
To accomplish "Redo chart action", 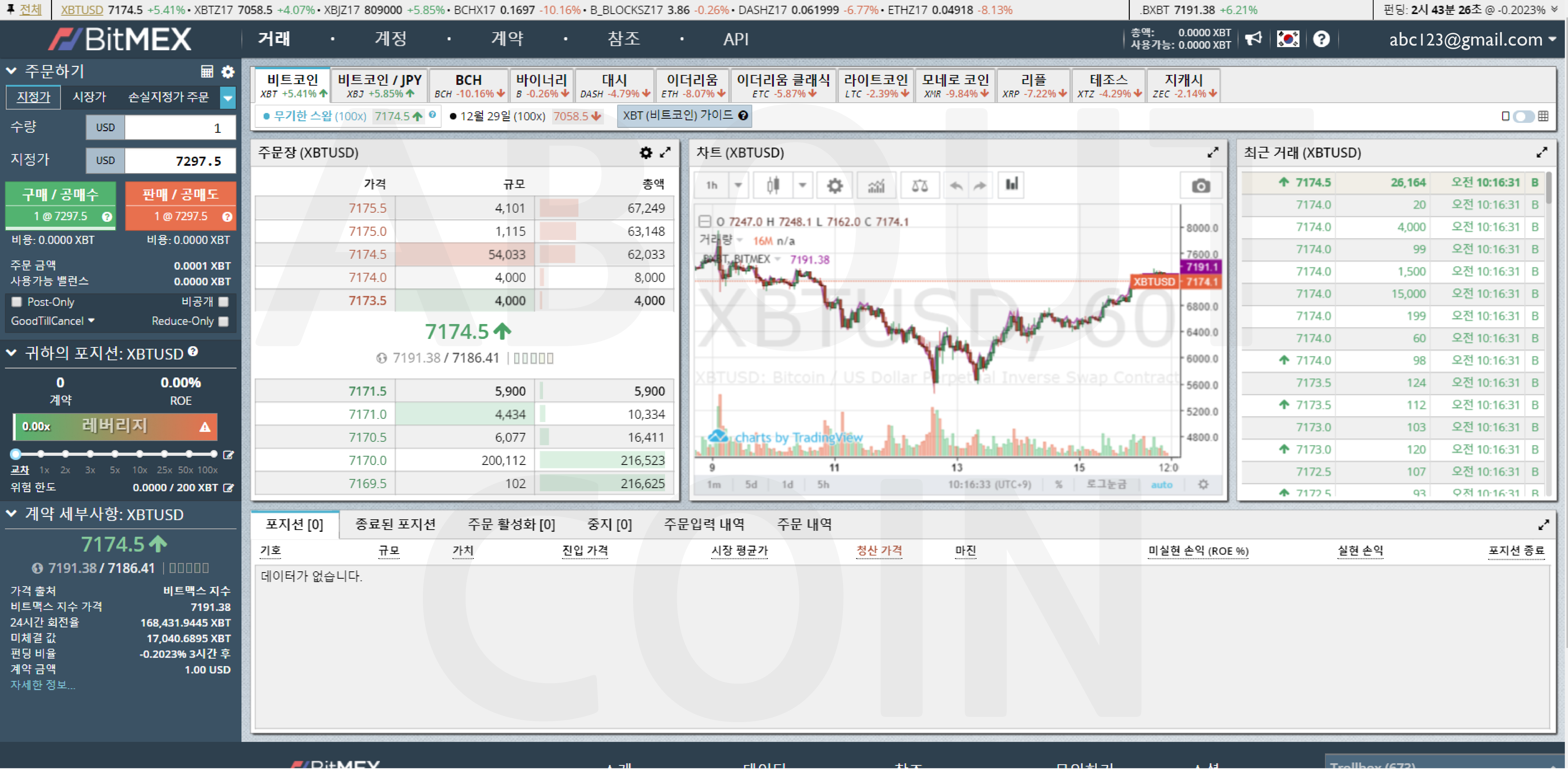I will (980, 186).
